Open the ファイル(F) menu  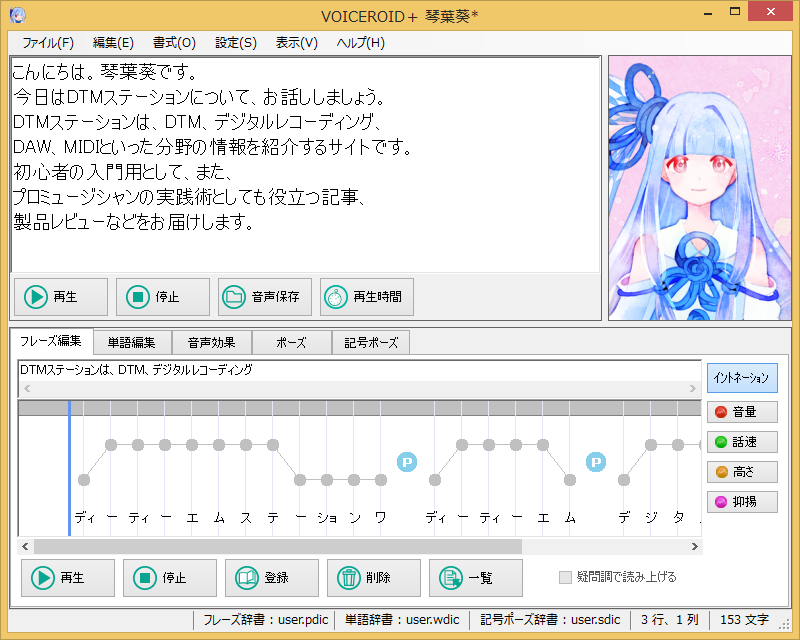[48, 43]
